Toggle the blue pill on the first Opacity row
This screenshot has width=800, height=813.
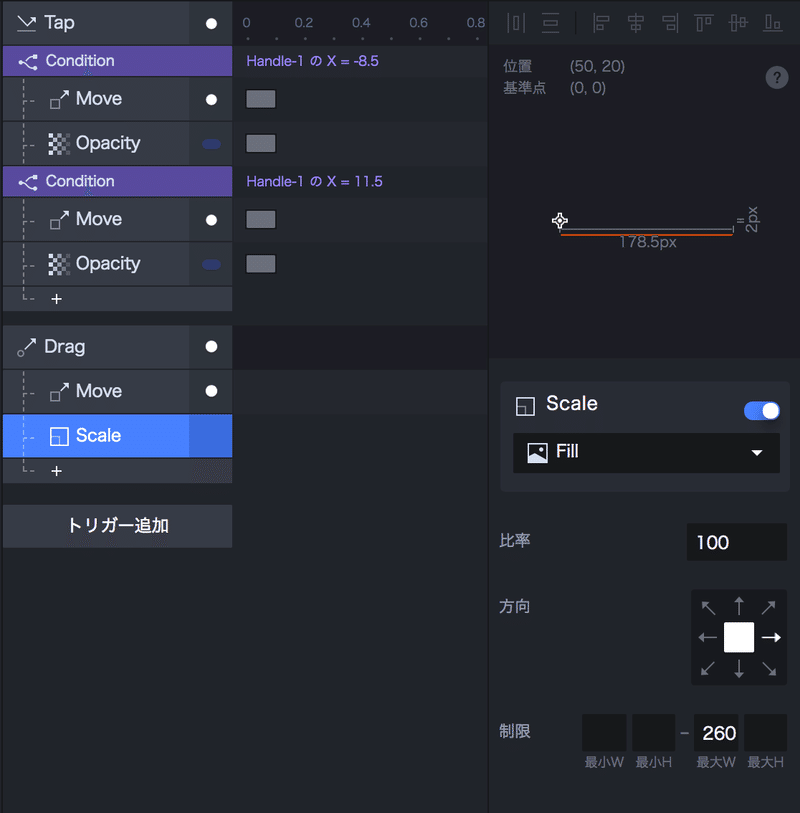click(211, 144)
